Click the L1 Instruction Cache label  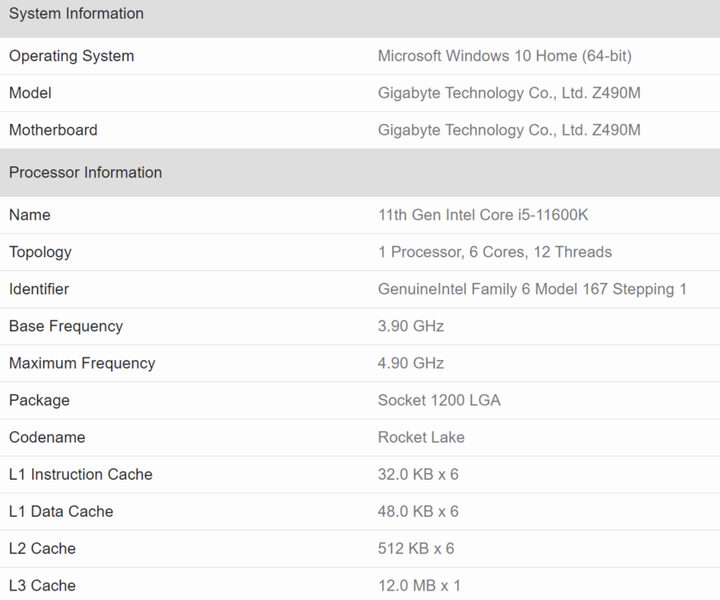pyautogui.click(x=80, y=474)
